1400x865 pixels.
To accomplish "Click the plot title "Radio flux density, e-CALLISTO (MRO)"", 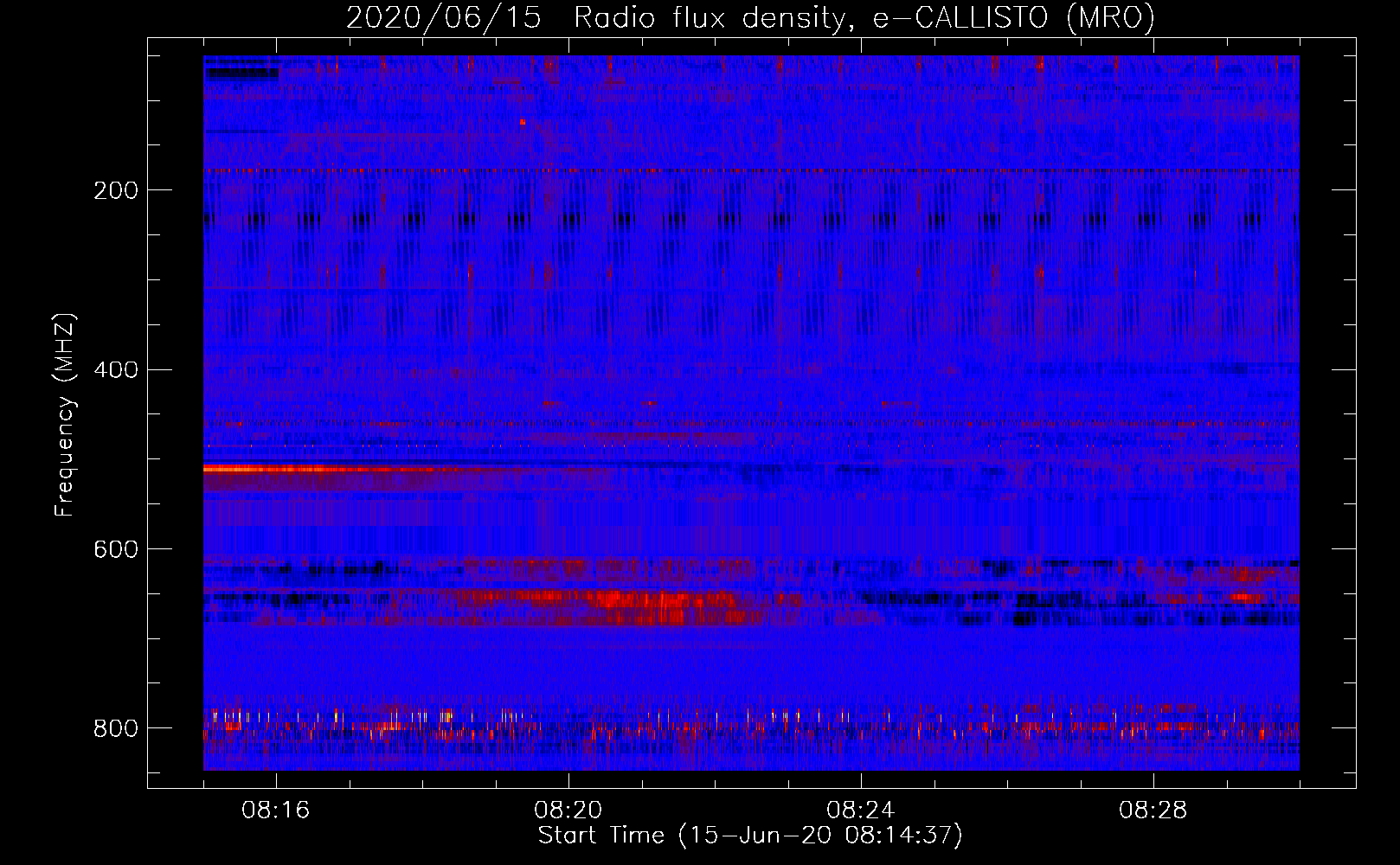I will [x=864, y=17].
